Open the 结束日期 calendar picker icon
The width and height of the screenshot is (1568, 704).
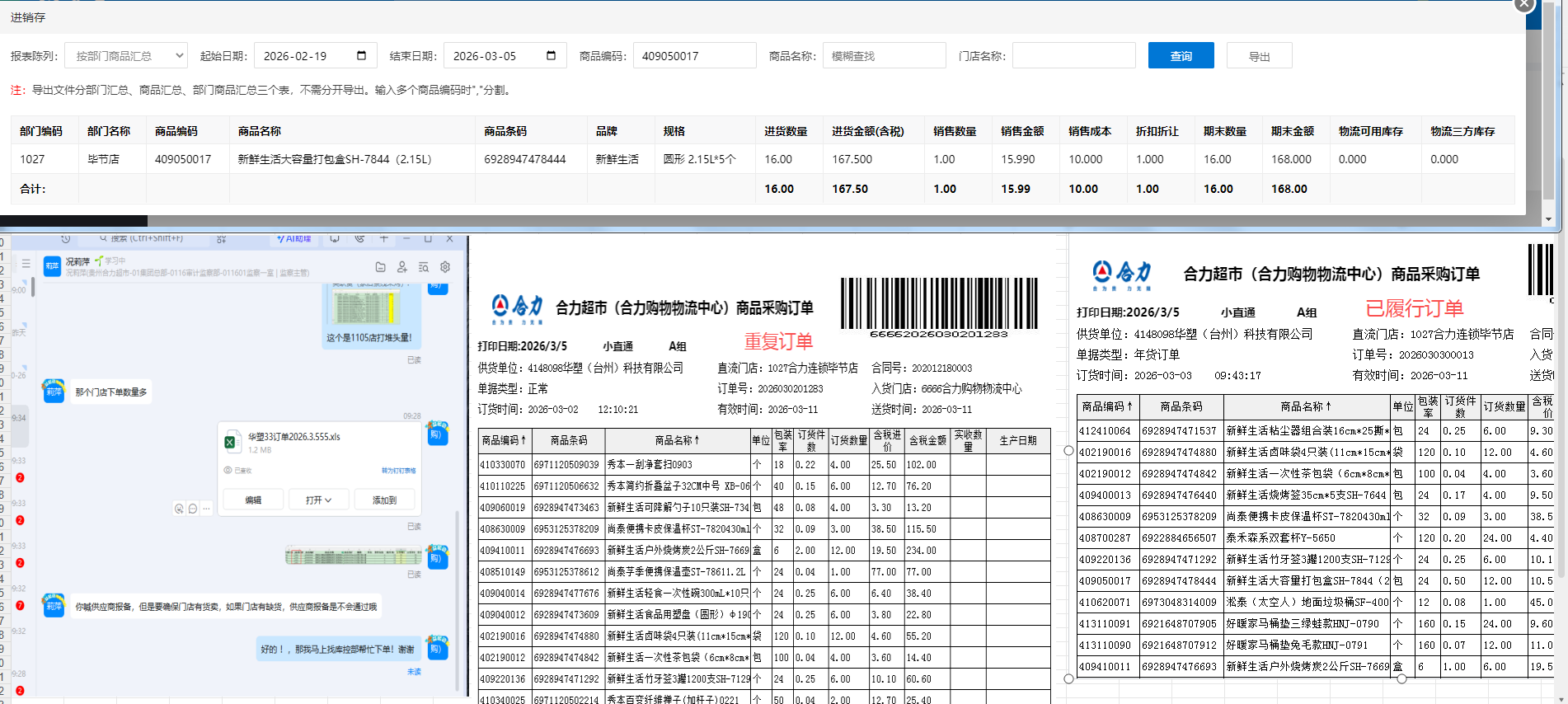click(x=551, y=55)
